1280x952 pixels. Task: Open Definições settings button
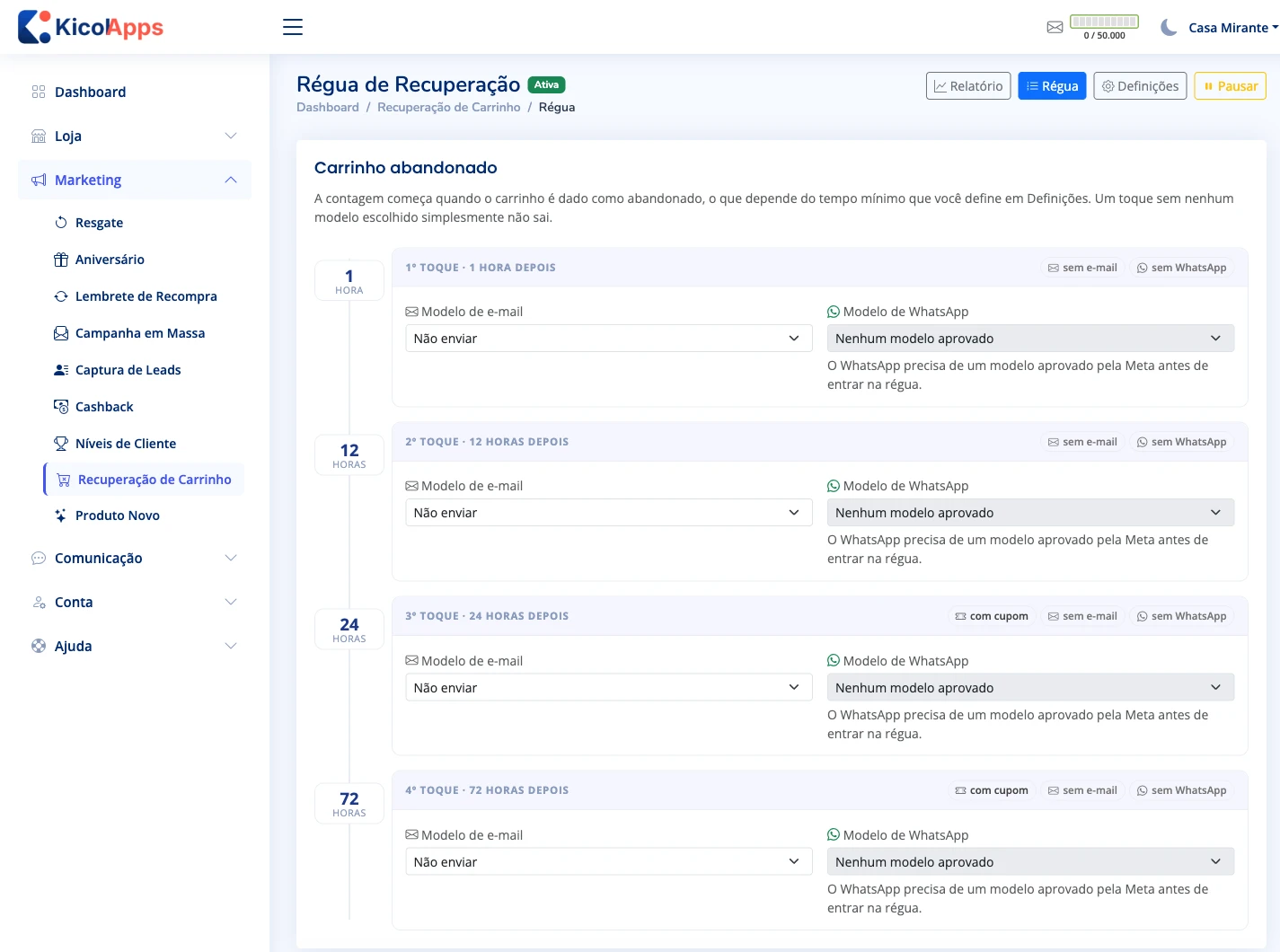(x=1140, y=86)
